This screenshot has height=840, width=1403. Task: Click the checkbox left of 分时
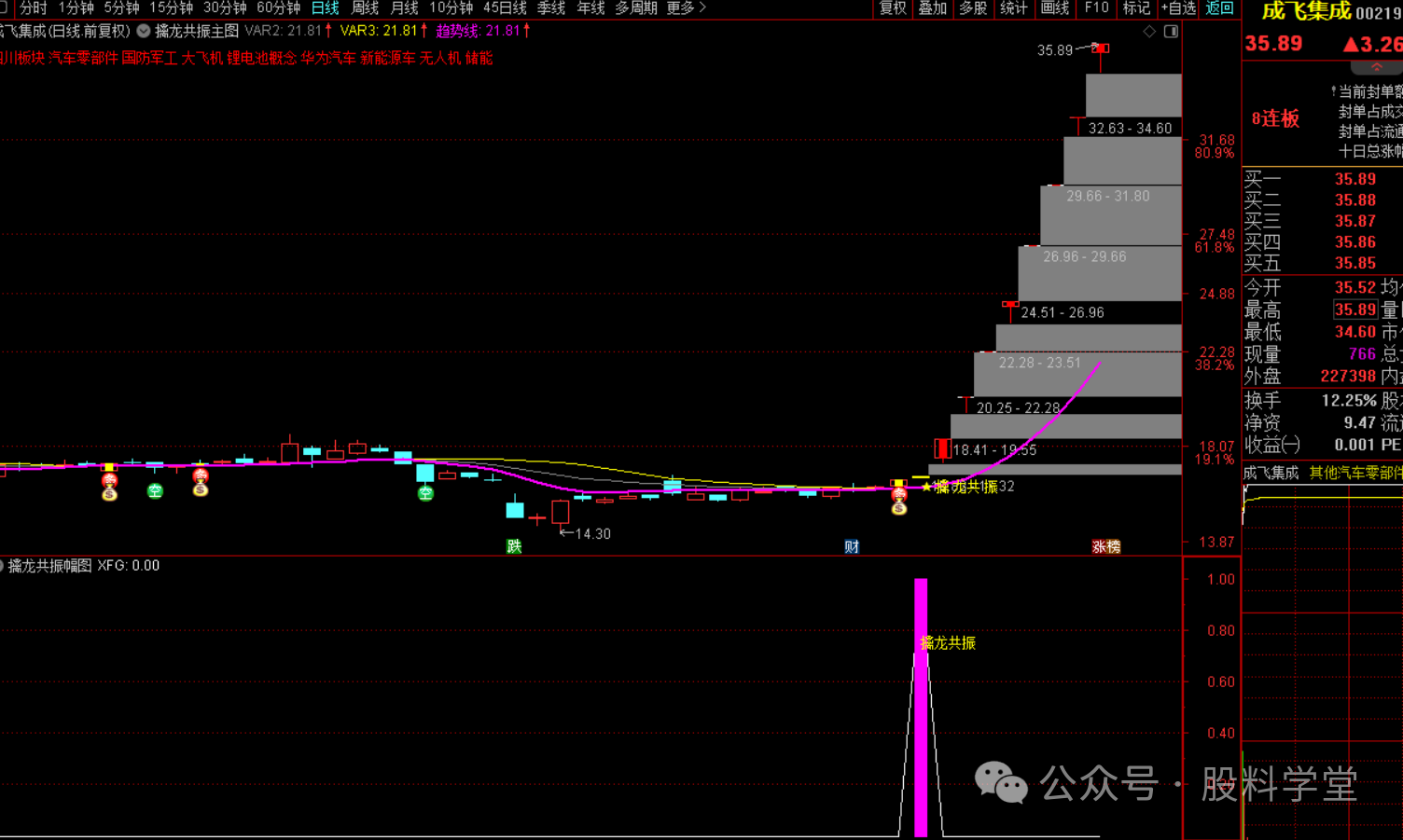(x=4, y=8)
